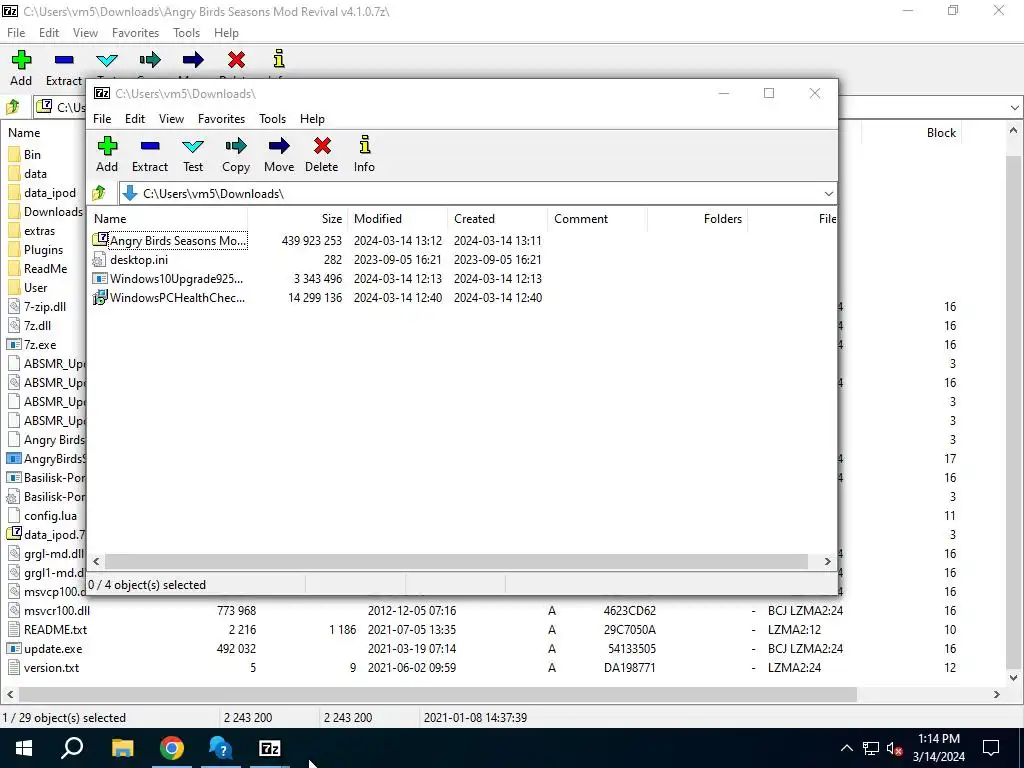This screenshot has height=768, width=1024.
Task: Click Delete in the front Downloads window
Action: point(322,155)
